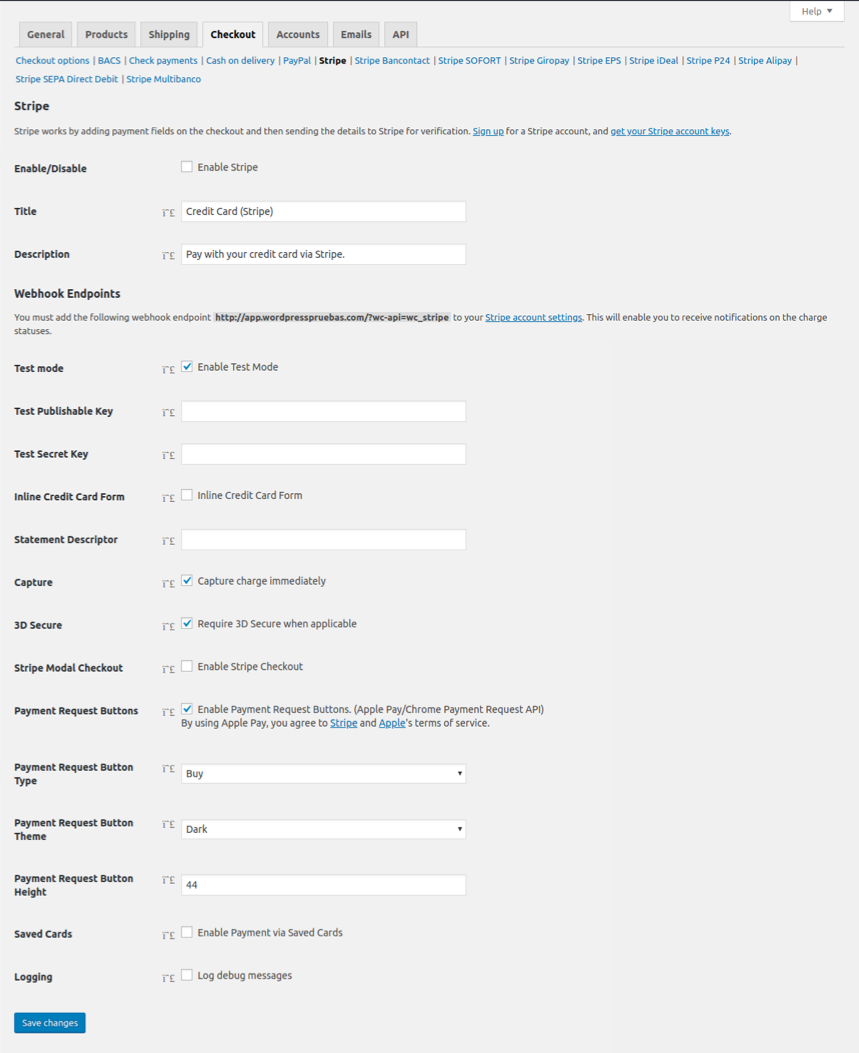
Task: Click the Stripe account settings link
Action: tap(533, 318)
